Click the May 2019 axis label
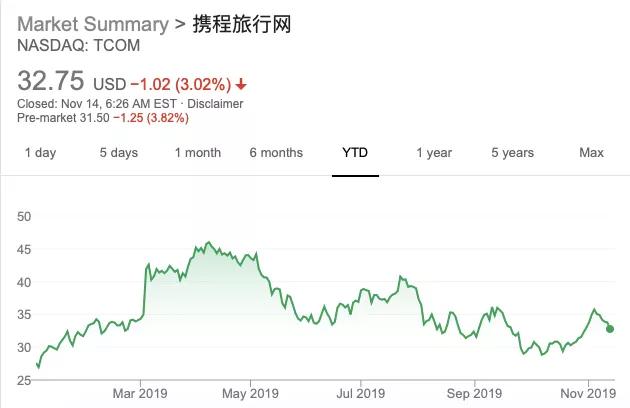Viewport: 630px width, 408px height. click(250, 393)
